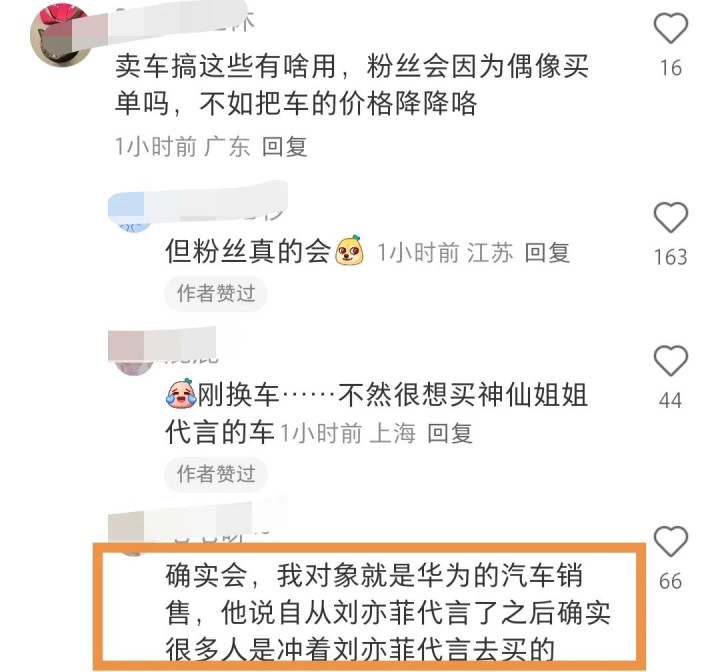This screenshot has width=720, height=672.
Task: Click the 作者赞过 tag under the Shanghai reply
Action: (x=216, y=474)
